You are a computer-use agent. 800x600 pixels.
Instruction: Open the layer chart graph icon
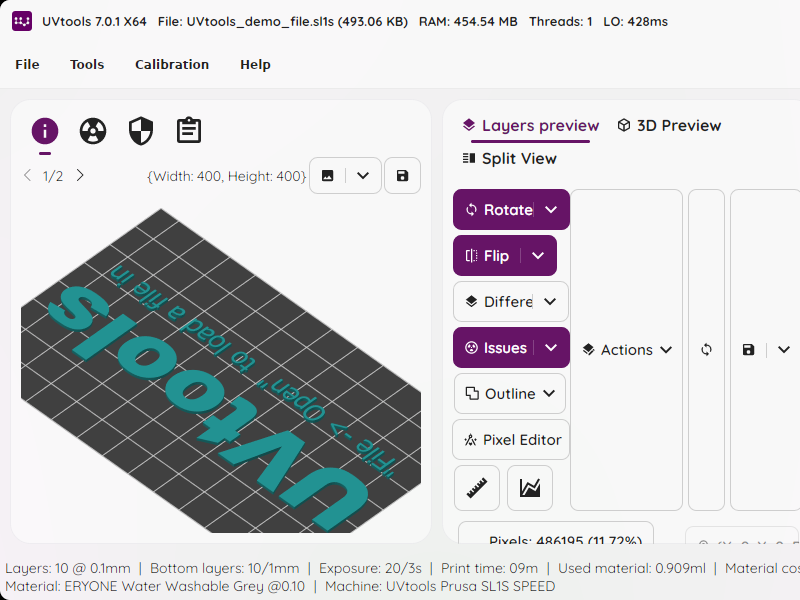[530, 488]
